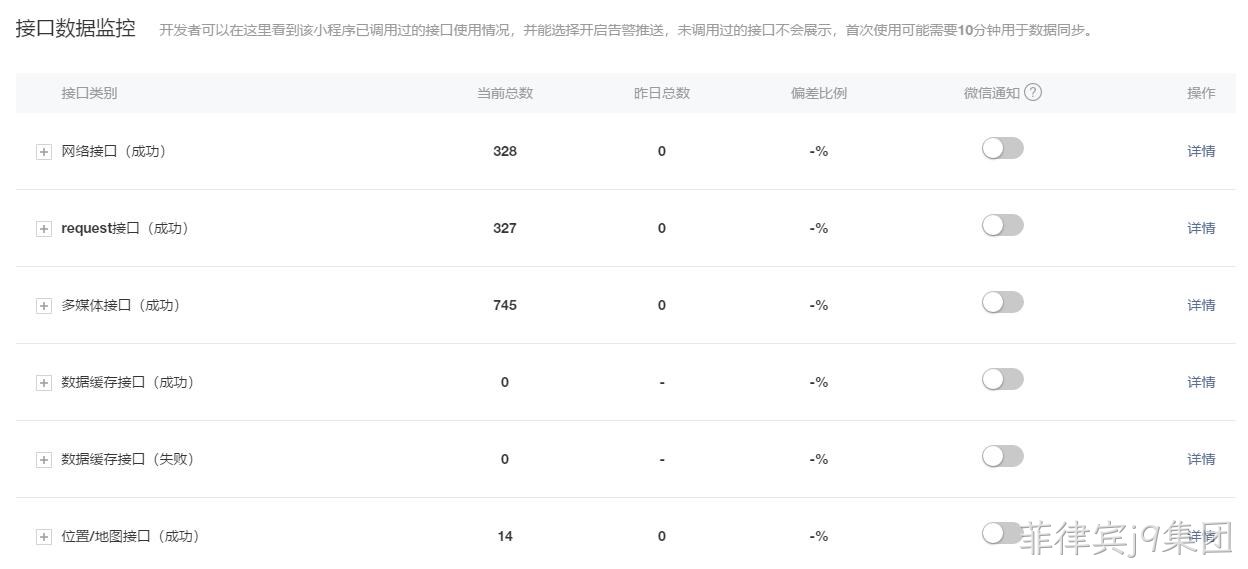The image size is (1248, 569).
Task: Click the current total value 328
Action: (x=505, y=151)
